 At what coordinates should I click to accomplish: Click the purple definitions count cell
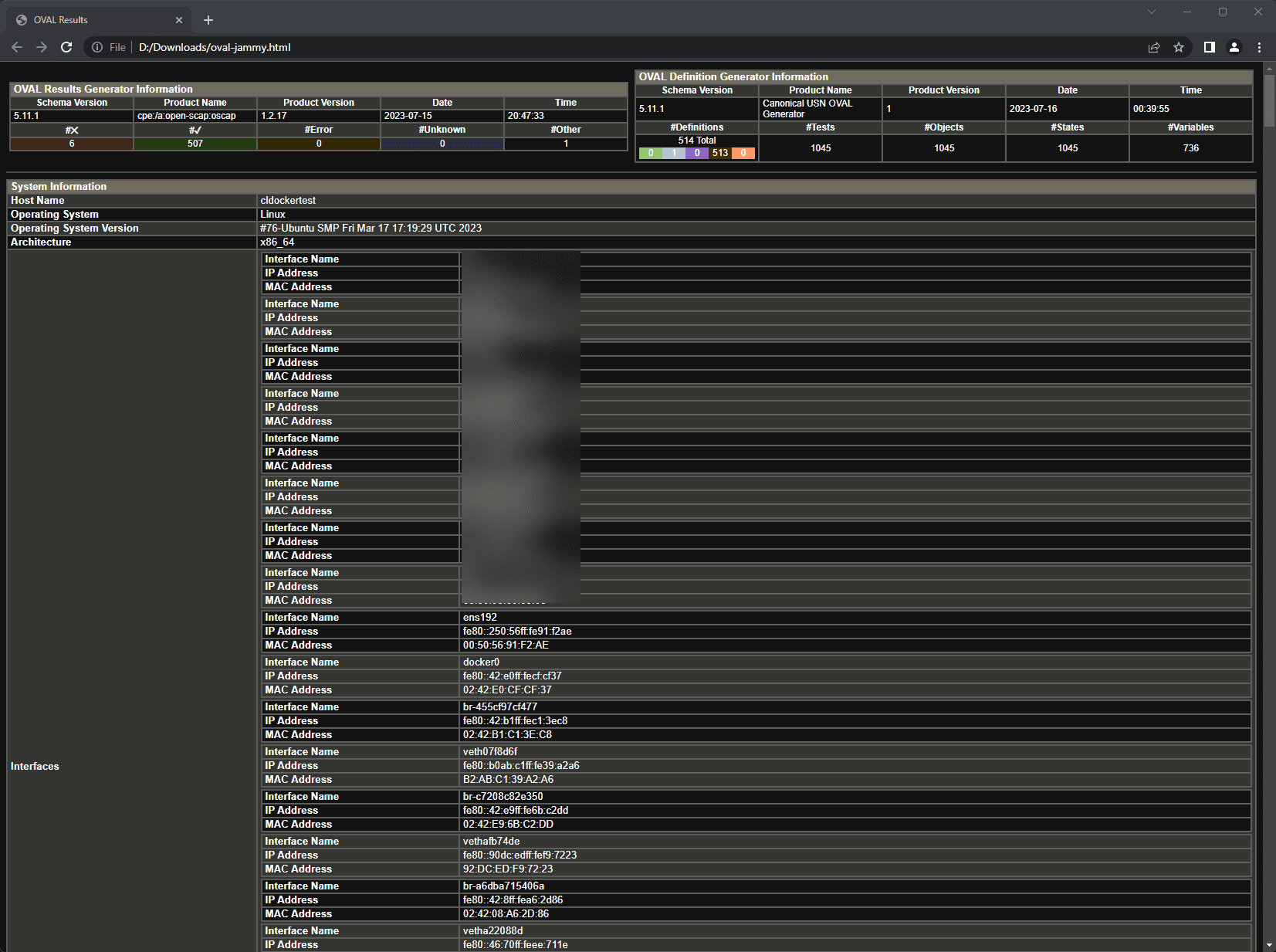697,153
